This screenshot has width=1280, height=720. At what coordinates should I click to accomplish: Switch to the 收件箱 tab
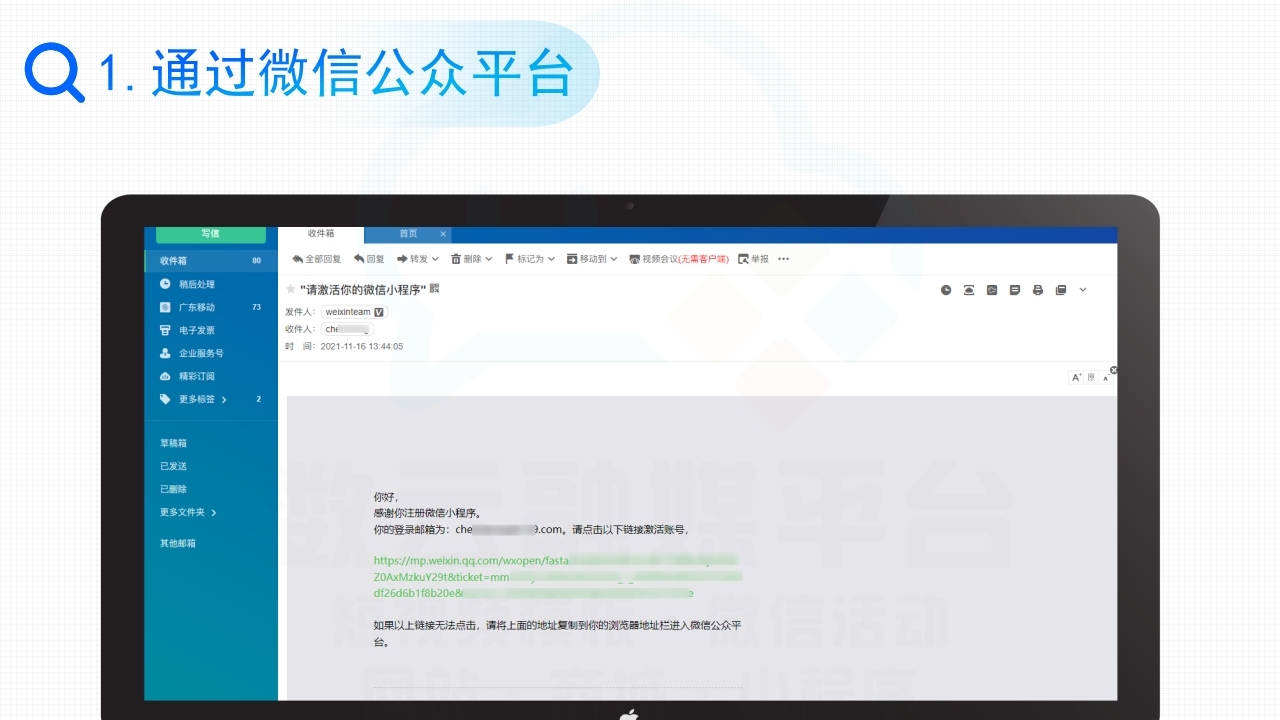tap(321, 234)
